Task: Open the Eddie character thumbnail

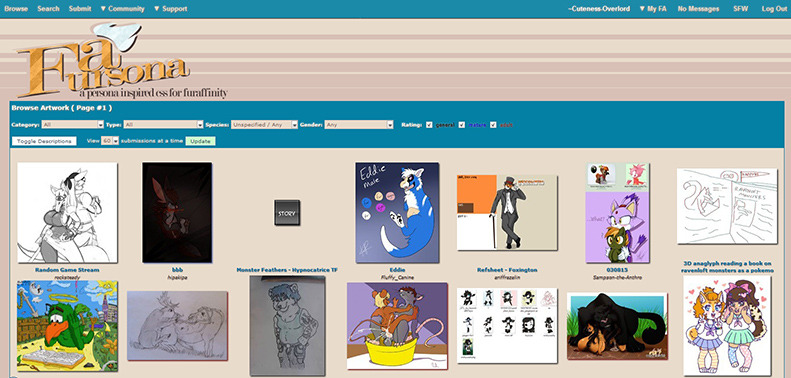Action: [x=397, y=212]
